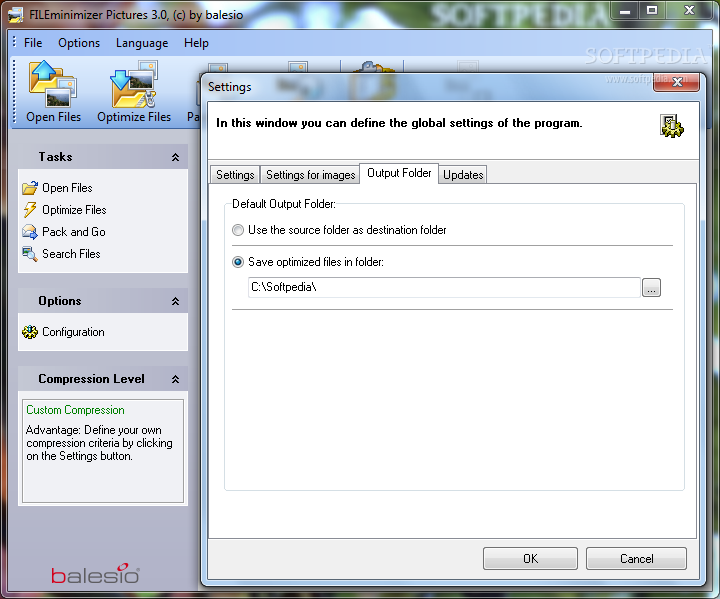Select Save optimized files in folder option

[238, 262]
